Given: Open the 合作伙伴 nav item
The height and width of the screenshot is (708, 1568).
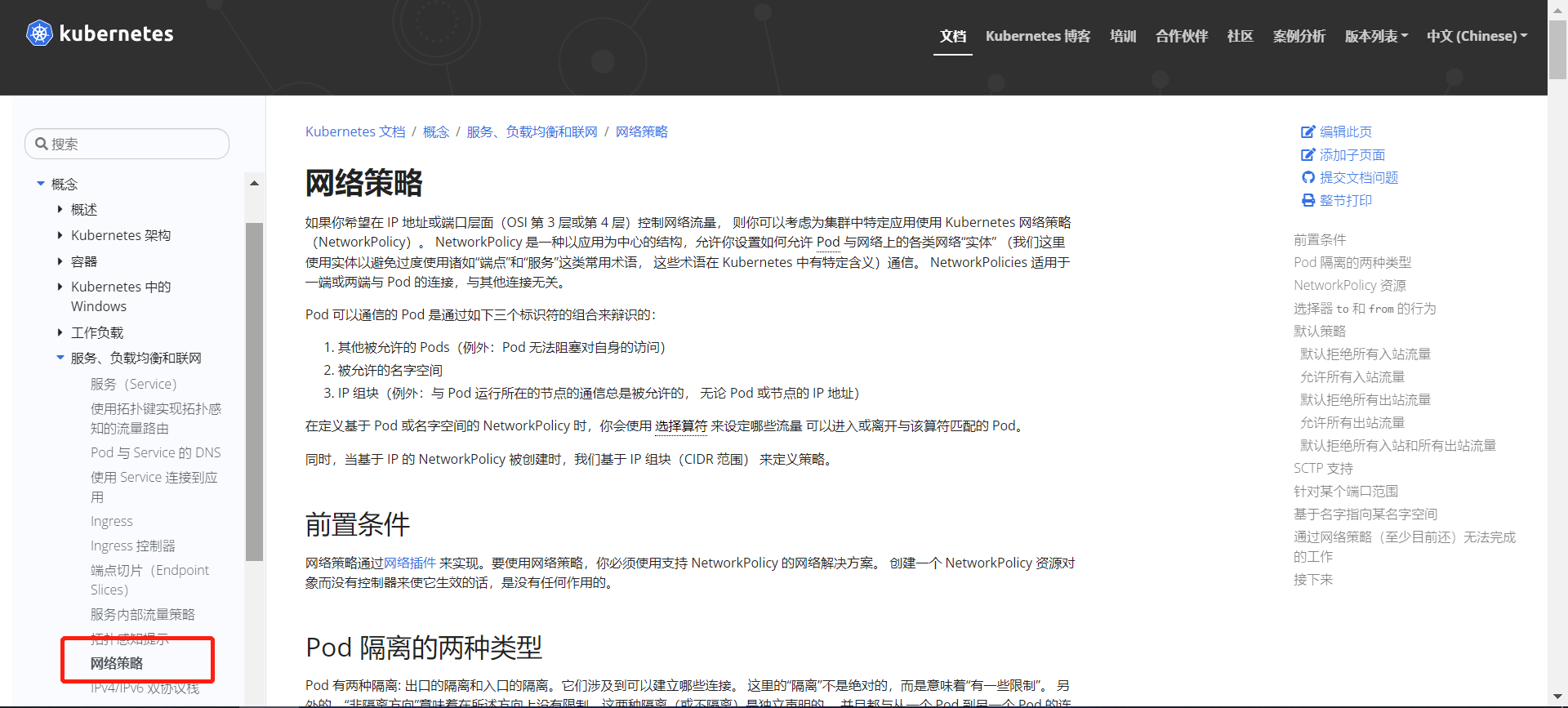Looking at the screenshot, I should click(x=1182, y=36).
